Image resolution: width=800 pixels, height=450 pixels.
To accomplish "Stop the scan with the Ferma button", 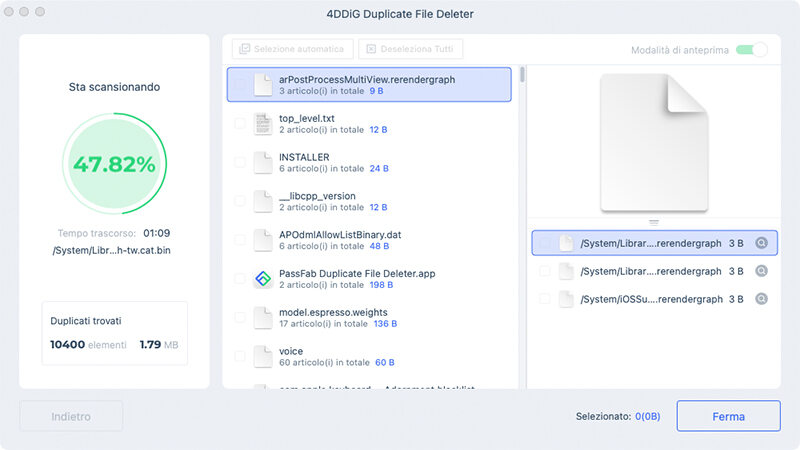I will (728, 415).
